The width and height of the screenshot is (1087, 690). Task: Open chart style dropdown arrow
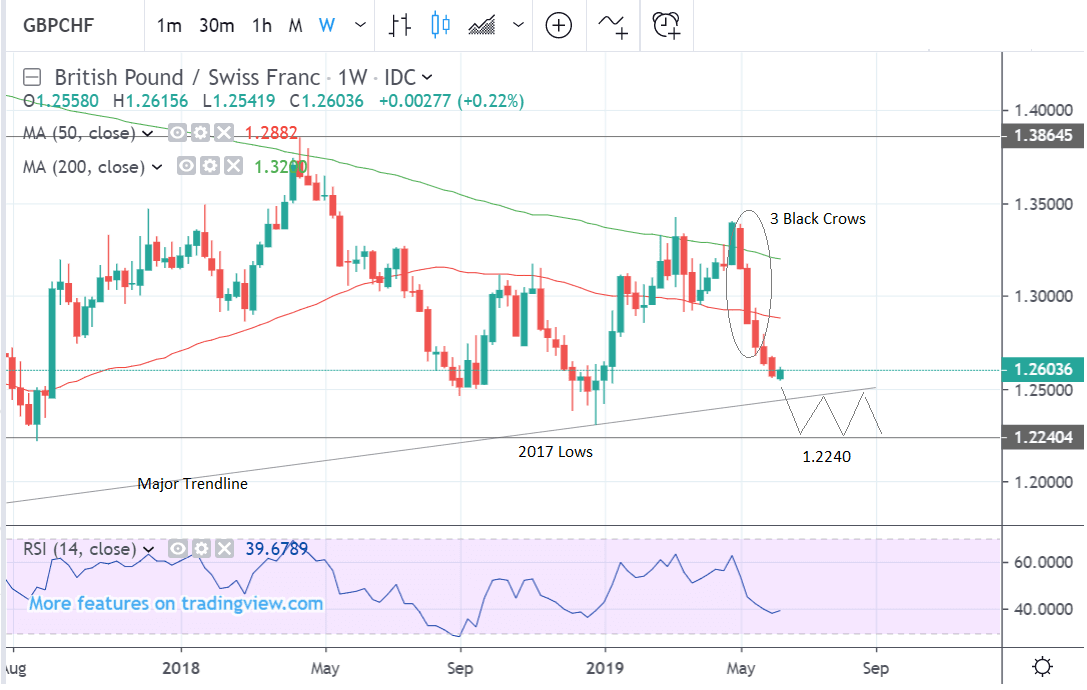coord(520,26)
